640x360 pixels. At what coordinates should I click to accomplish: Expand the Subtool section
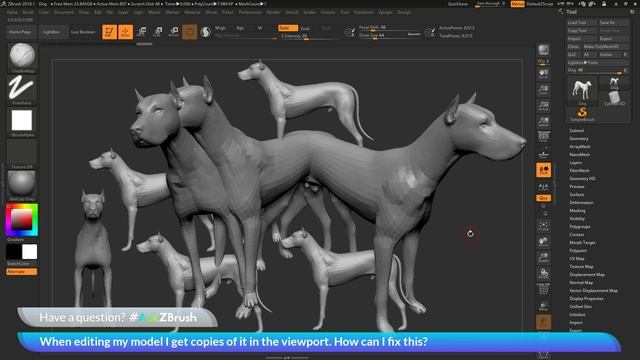pos(576,131)
